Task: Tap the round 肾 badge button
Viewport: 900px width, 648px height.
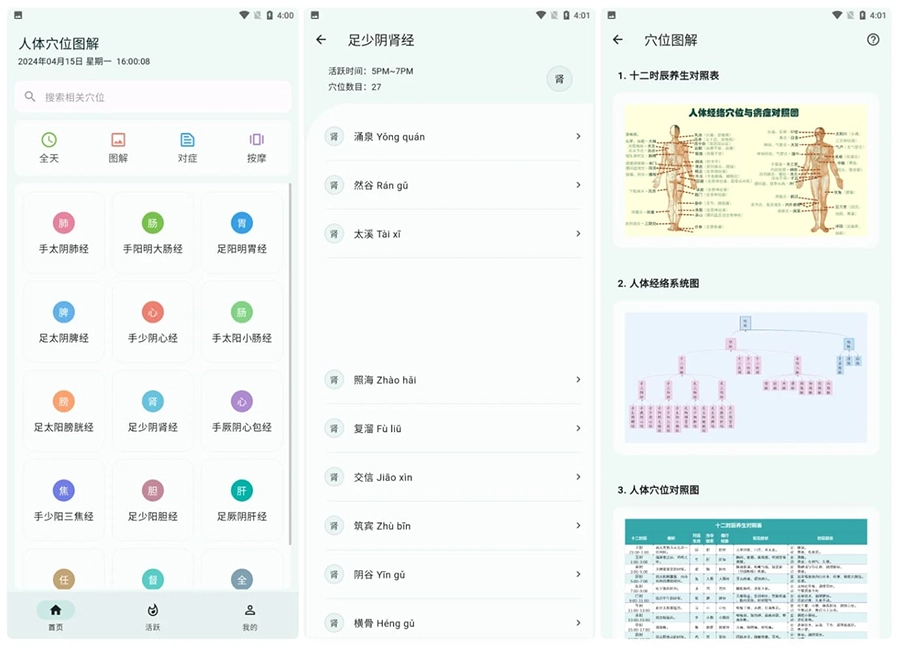Action: [x=559, y=79]
